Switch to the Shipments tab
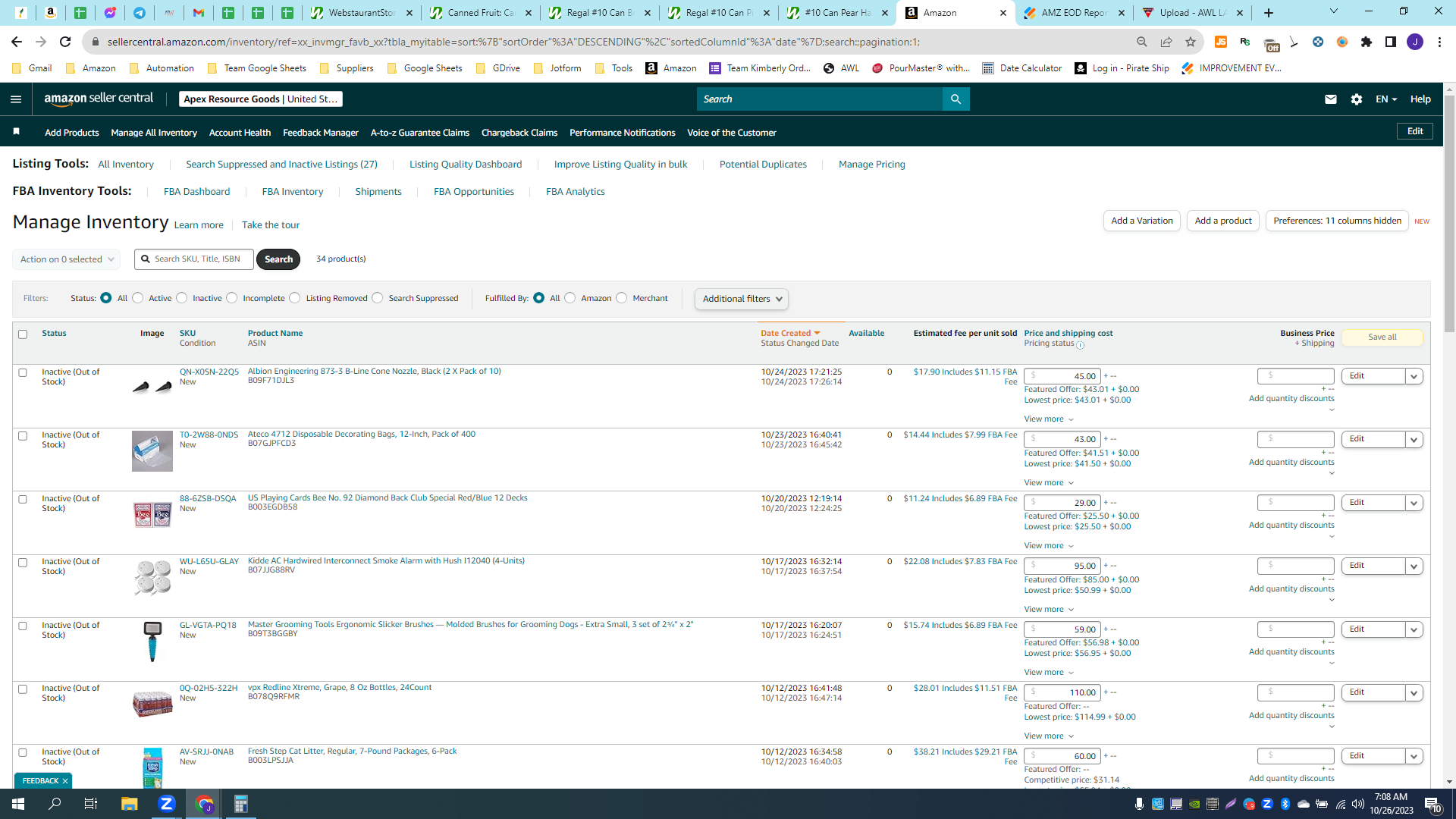The height and width of the screenshot is (819, 1456). point(378,192)
